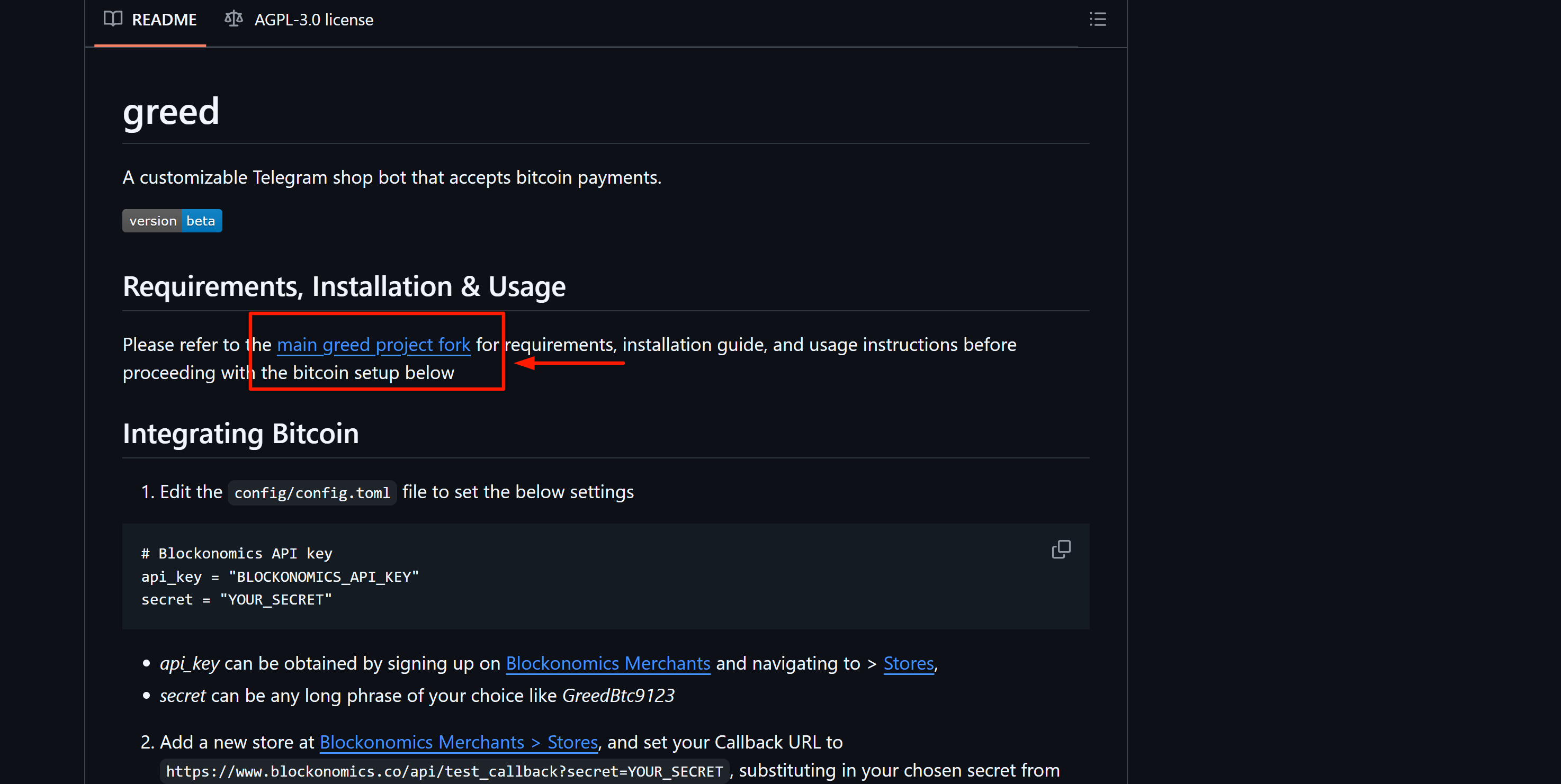Click the secret line in code block
Image resolution: width=1561 pixels, height=784 pixels.
point(236,600)
